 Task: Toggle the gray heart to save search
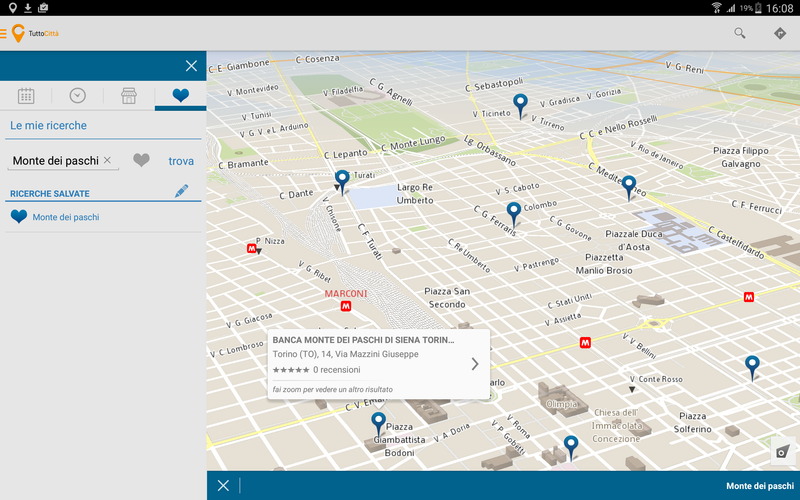point(141,160)
